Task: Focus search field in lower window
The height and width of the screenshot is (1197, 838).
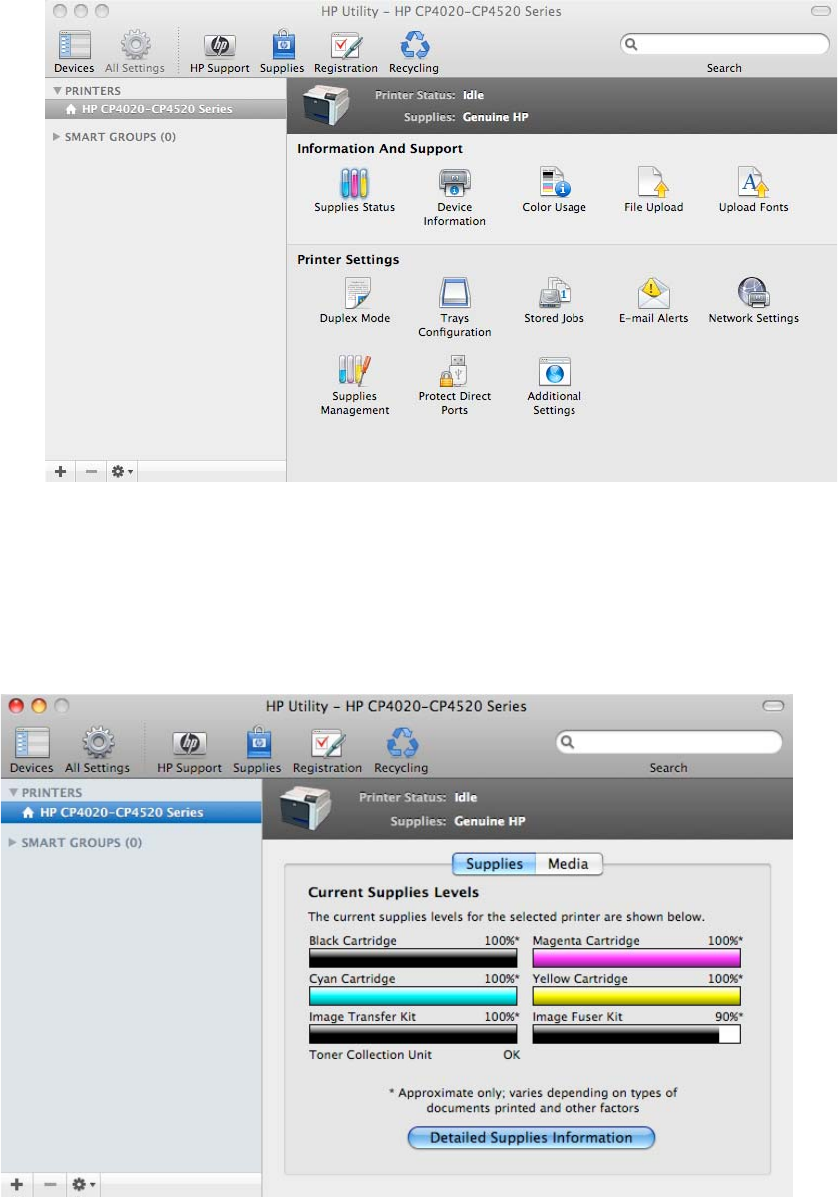Action: pos(669,742)
